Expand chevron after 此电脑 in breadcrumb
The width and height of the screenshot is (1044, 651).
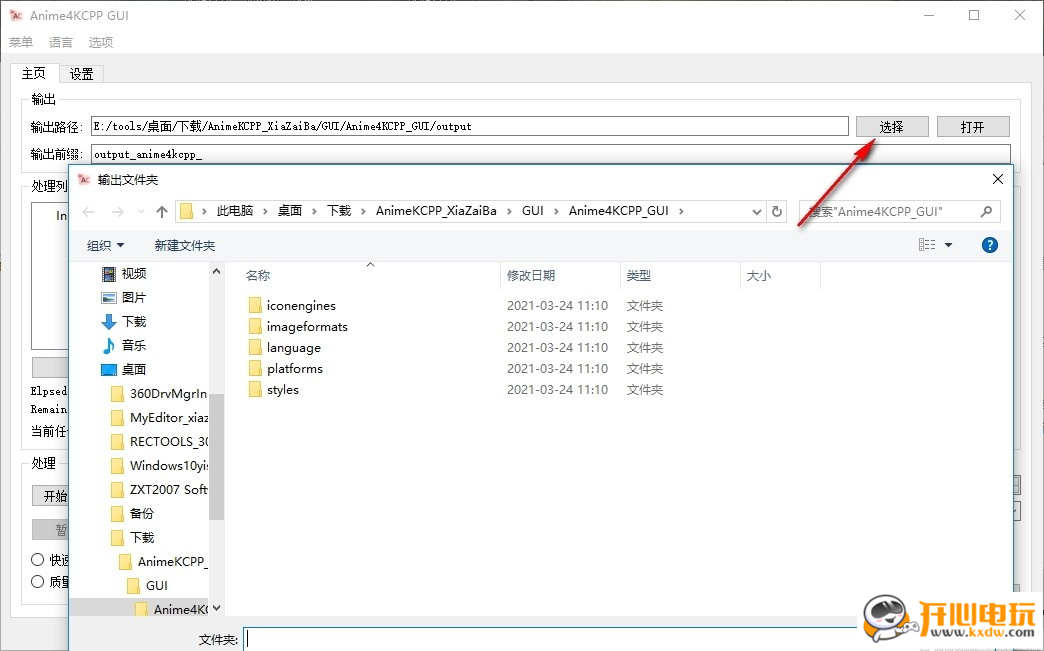point(265,211)
